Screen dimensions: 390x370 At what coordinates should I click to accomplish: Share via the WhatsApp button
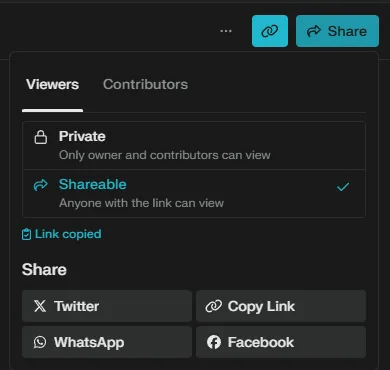pyautogui.click(x=107, y=342)
